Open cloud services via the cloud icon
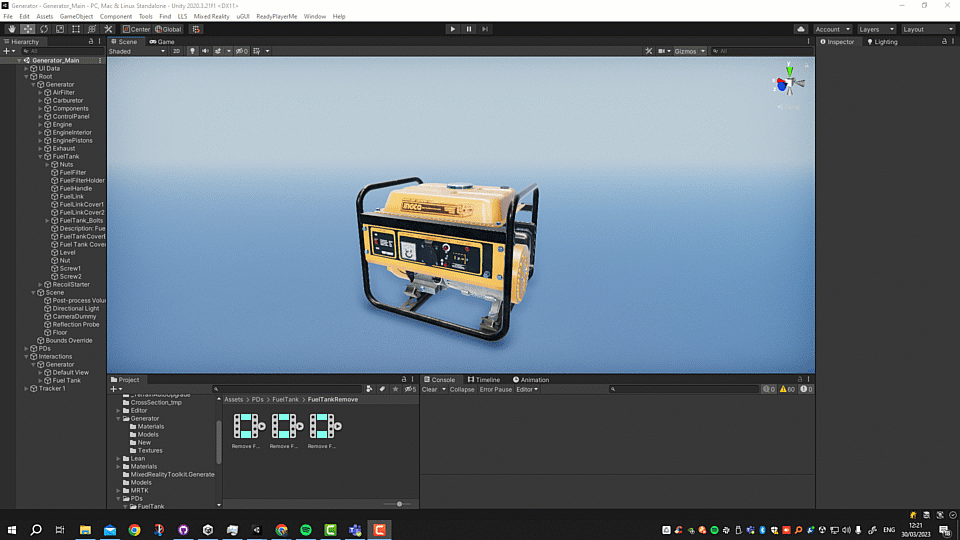Viewport: 960px width, 540px height. click(x=800, y=29)
